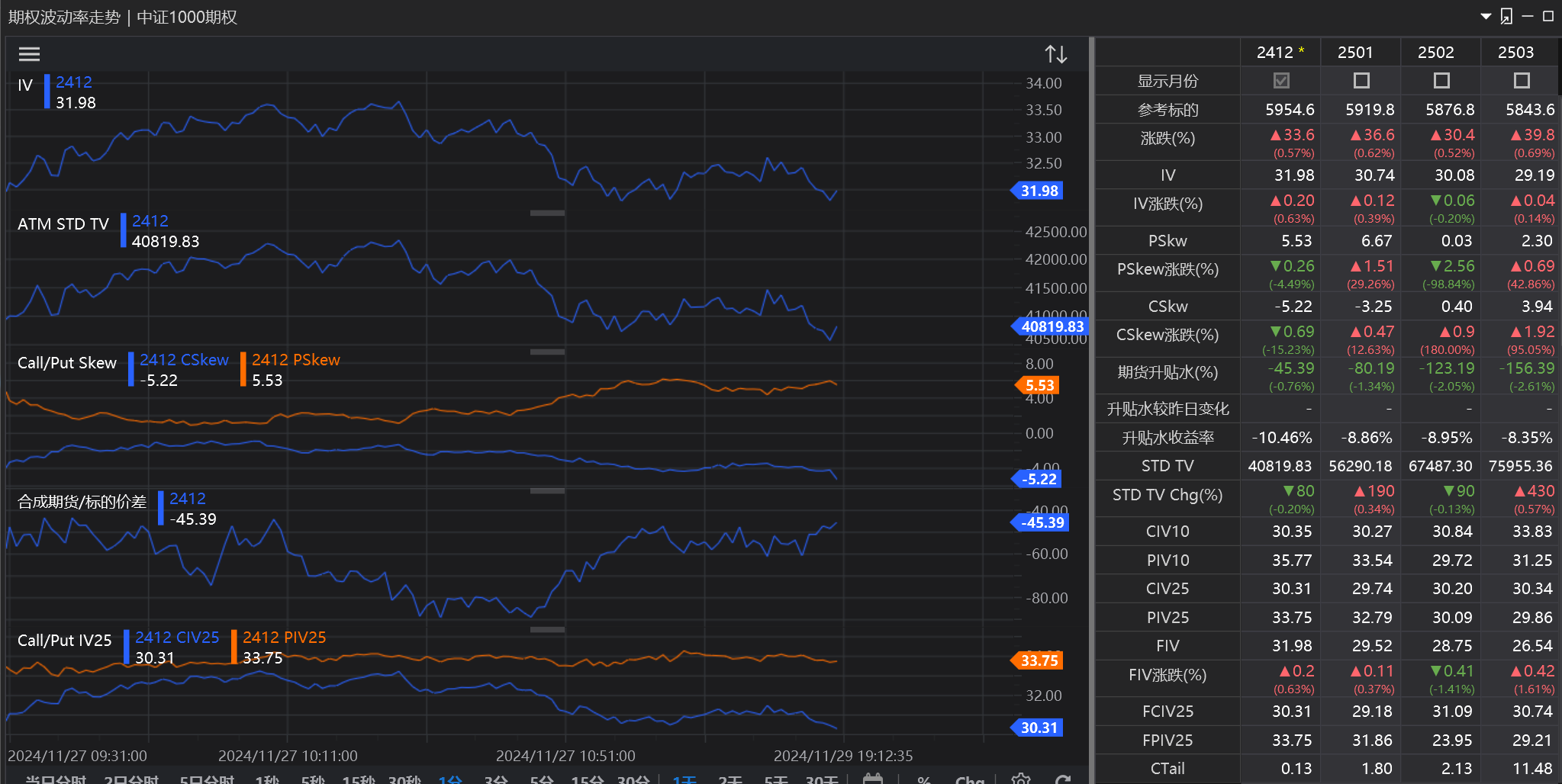Select the 2日分时 view button
The height and width of the screenshot is (784, 1562).
(x=131, y=779)
